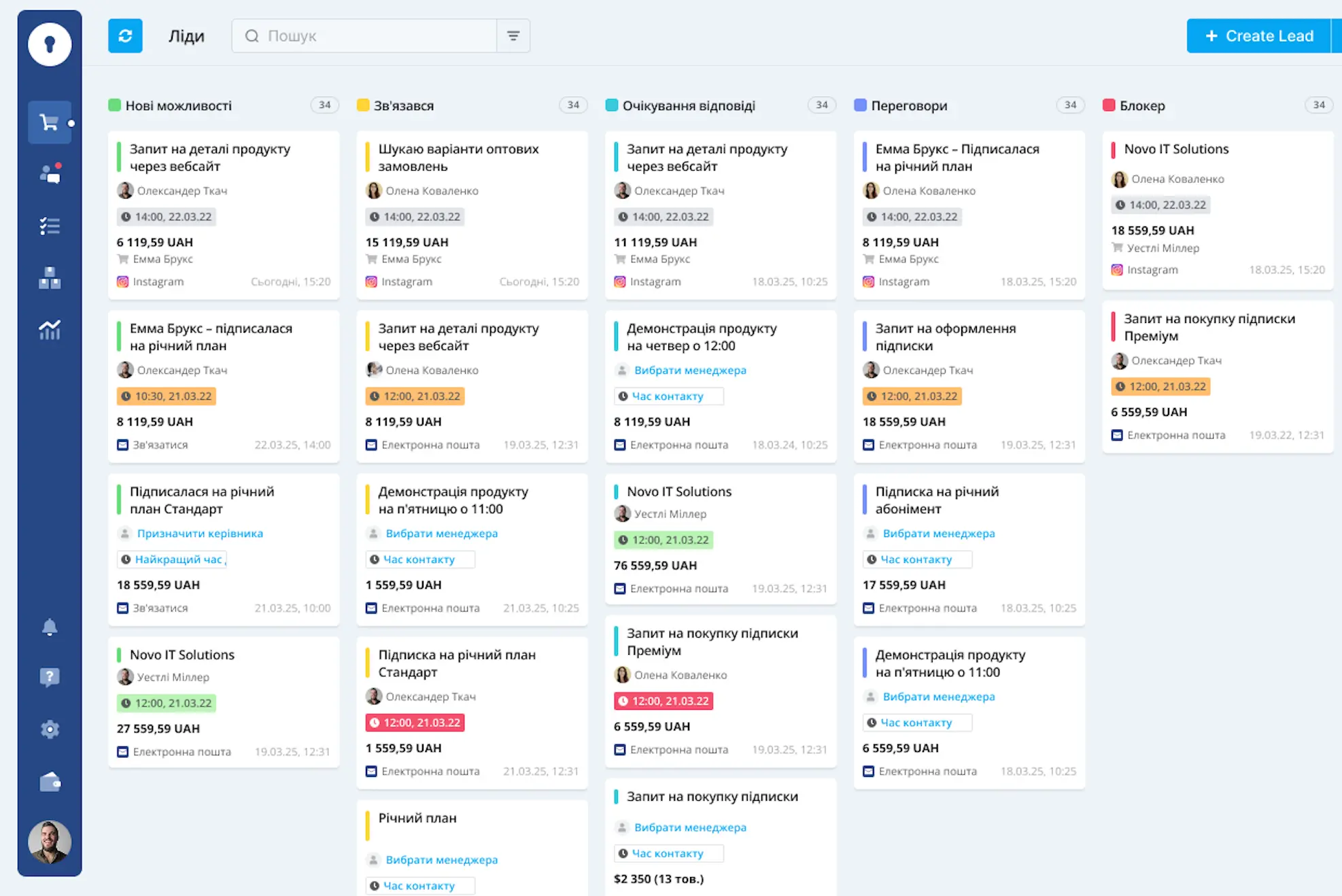1342x896 pixels.
Task: Open the analytics chart icon in sidebar
Action: (x=50, y=330)
